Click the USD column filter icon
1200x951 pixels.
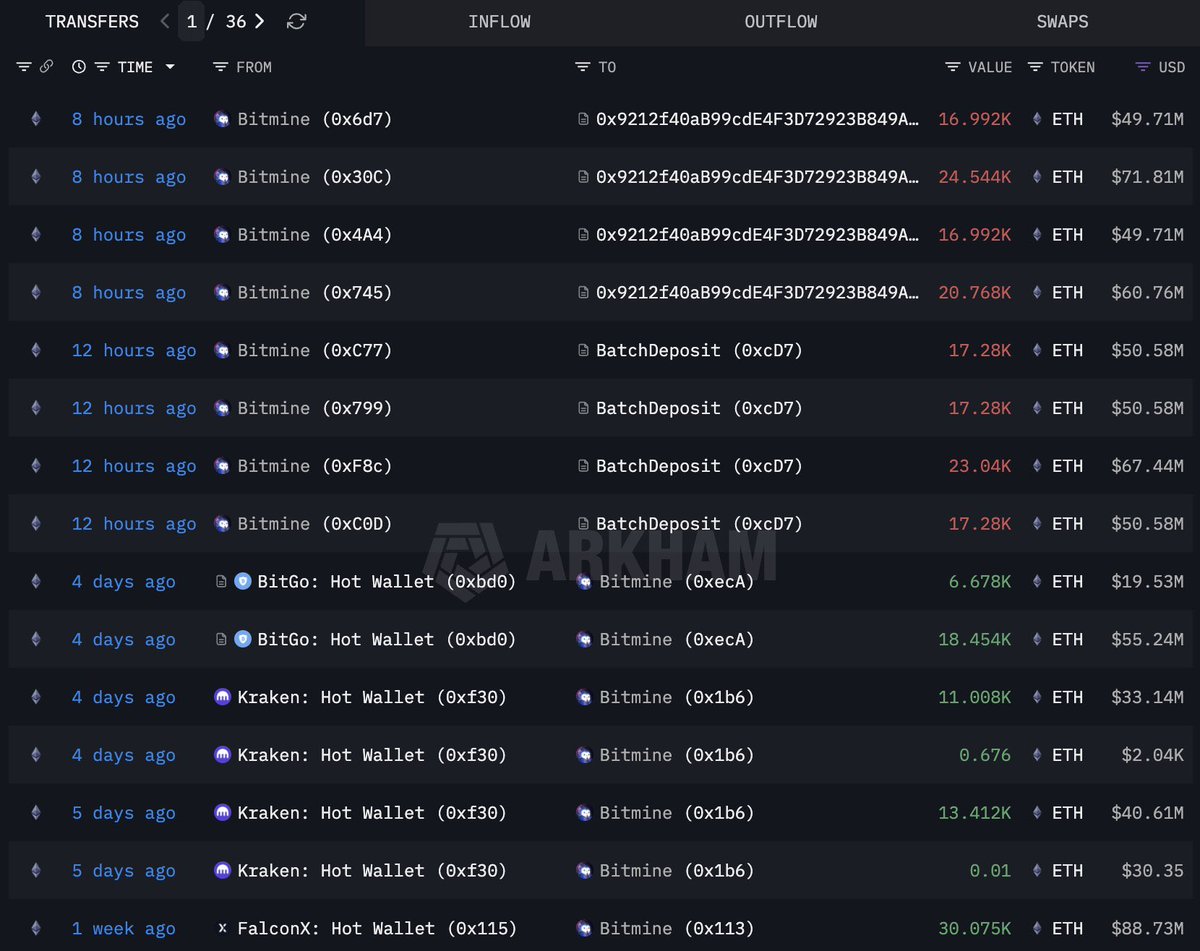1139,67
